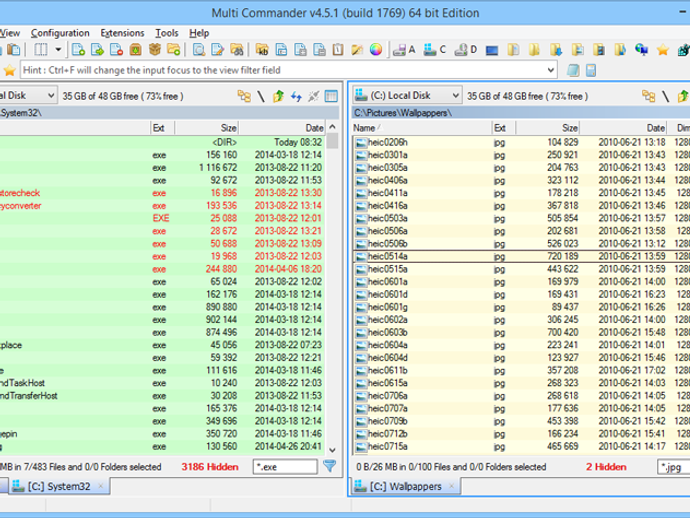Click the star icon left of the command line
Viewport: 690px width, 518px height.
click(x=8, y=70)
